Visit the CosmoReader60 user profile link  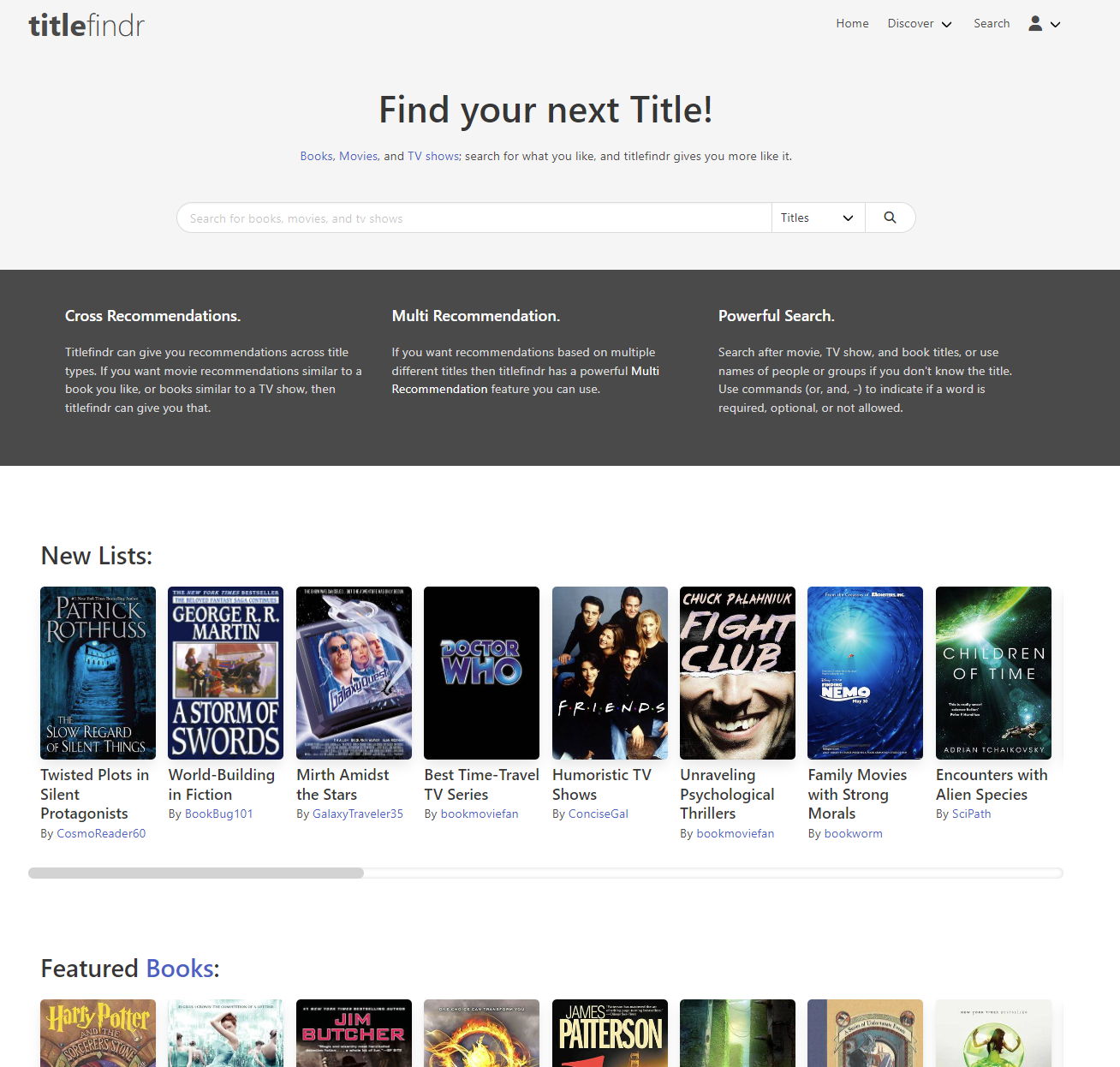pyautogui.click(x=101, y=833)
